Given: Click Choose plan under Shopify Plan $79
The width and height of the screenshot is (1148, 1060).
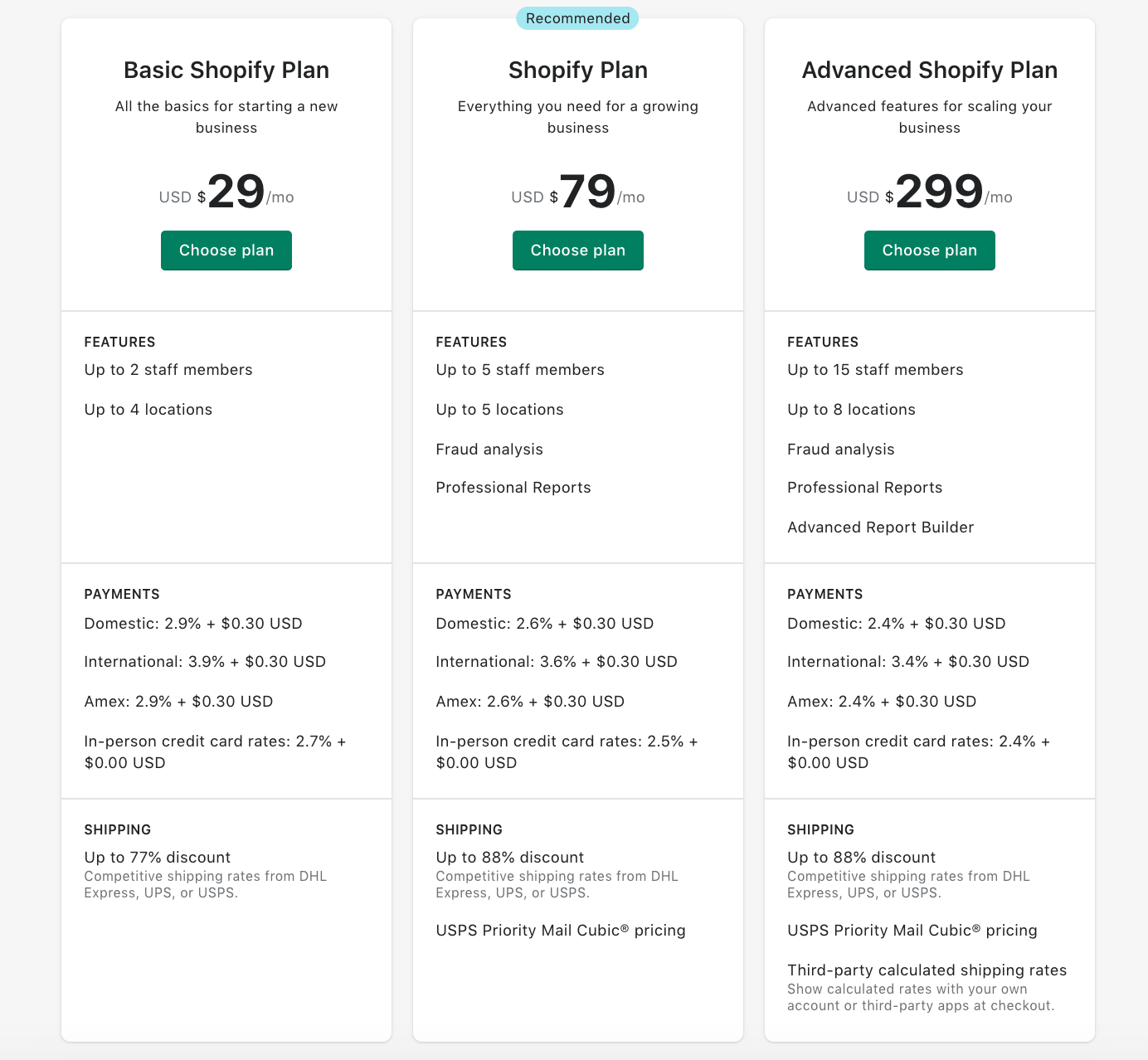Looking at the screenshot, I should point(578,250).
